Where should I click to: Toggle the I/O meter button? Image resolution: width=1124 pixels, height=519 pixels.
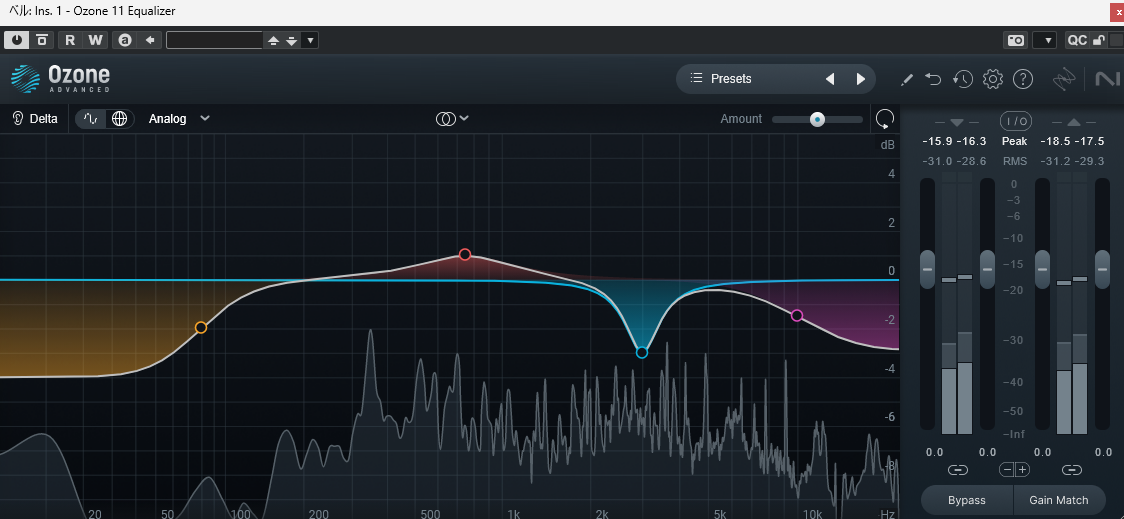(x=1014, y=121)
